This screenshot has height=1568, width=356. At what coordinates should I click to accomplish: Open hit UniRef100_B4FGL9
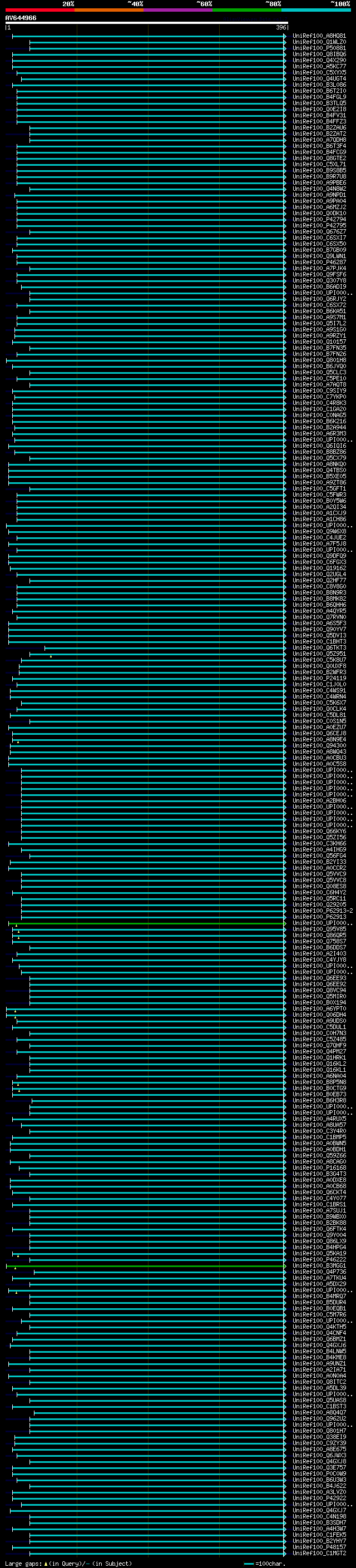(x=319, y=97)
